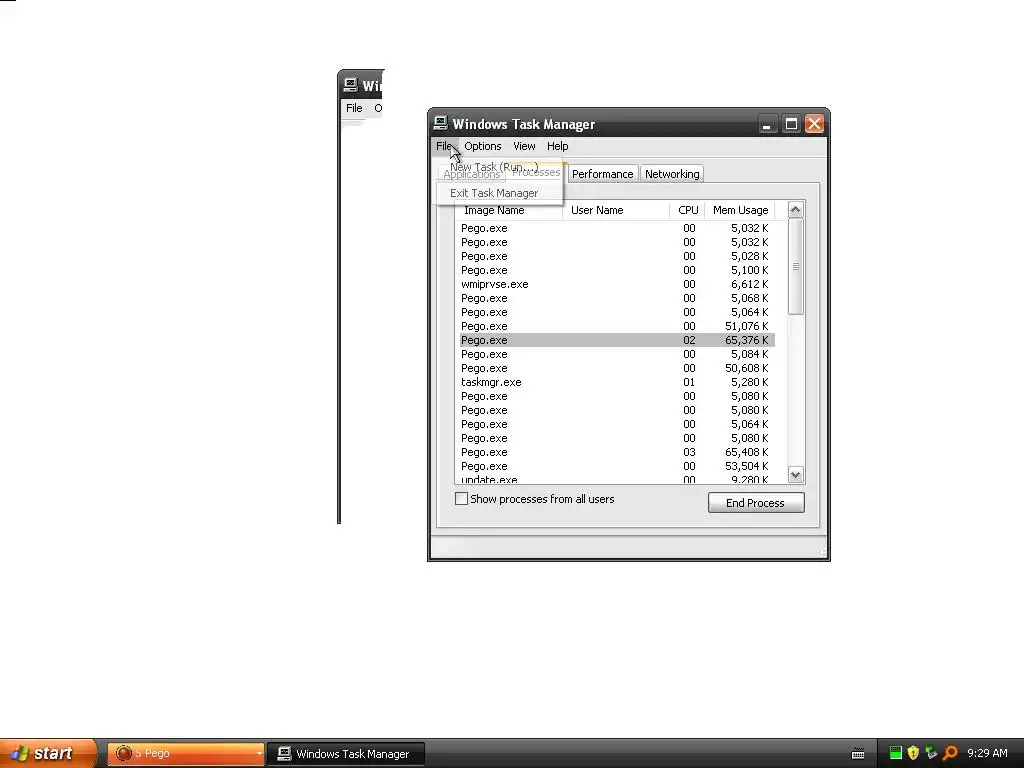Select the update.exe process row
This screenshot has height=768, width=1024.
point(617,479)
